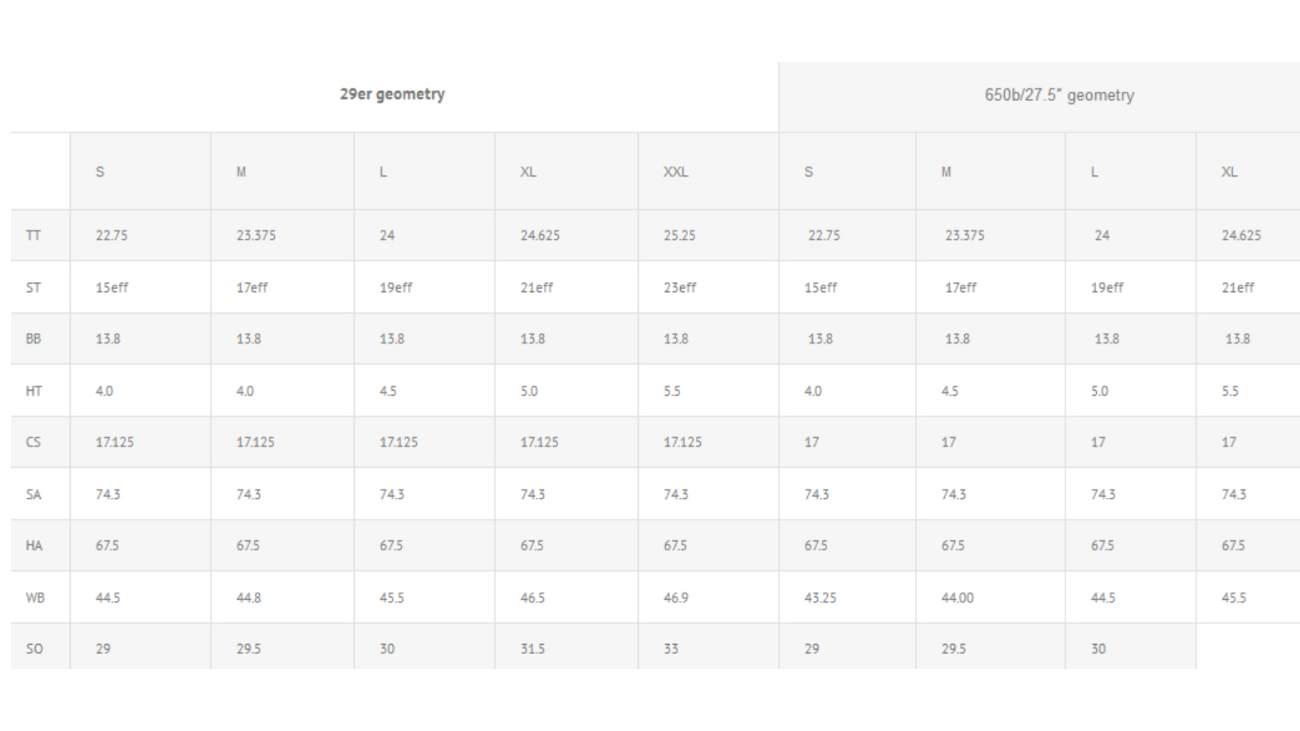Viewport: 1300px width, 731px height.
Task: Select the CS row label
Action: click(33, 442)
